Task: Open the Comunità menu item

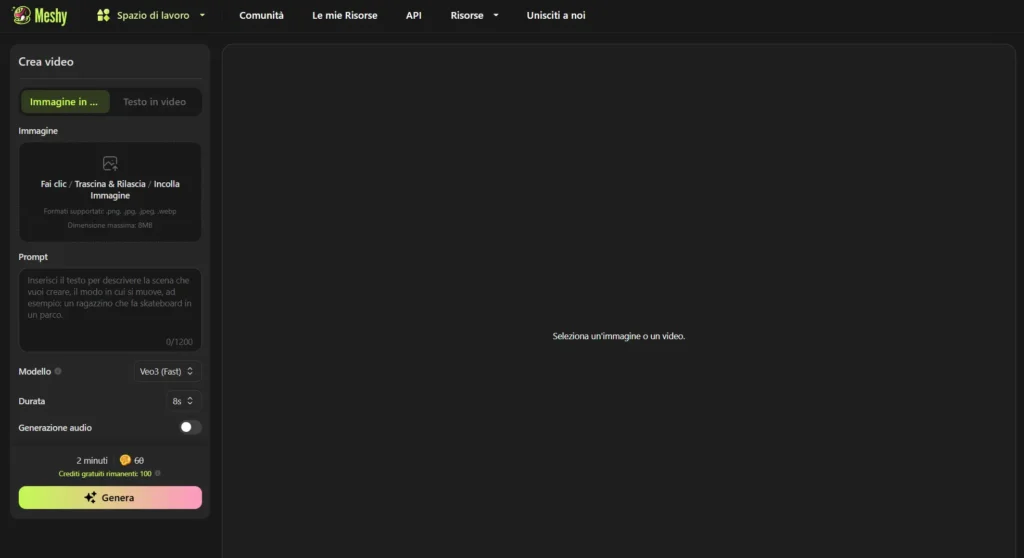Action: [261, 16]
